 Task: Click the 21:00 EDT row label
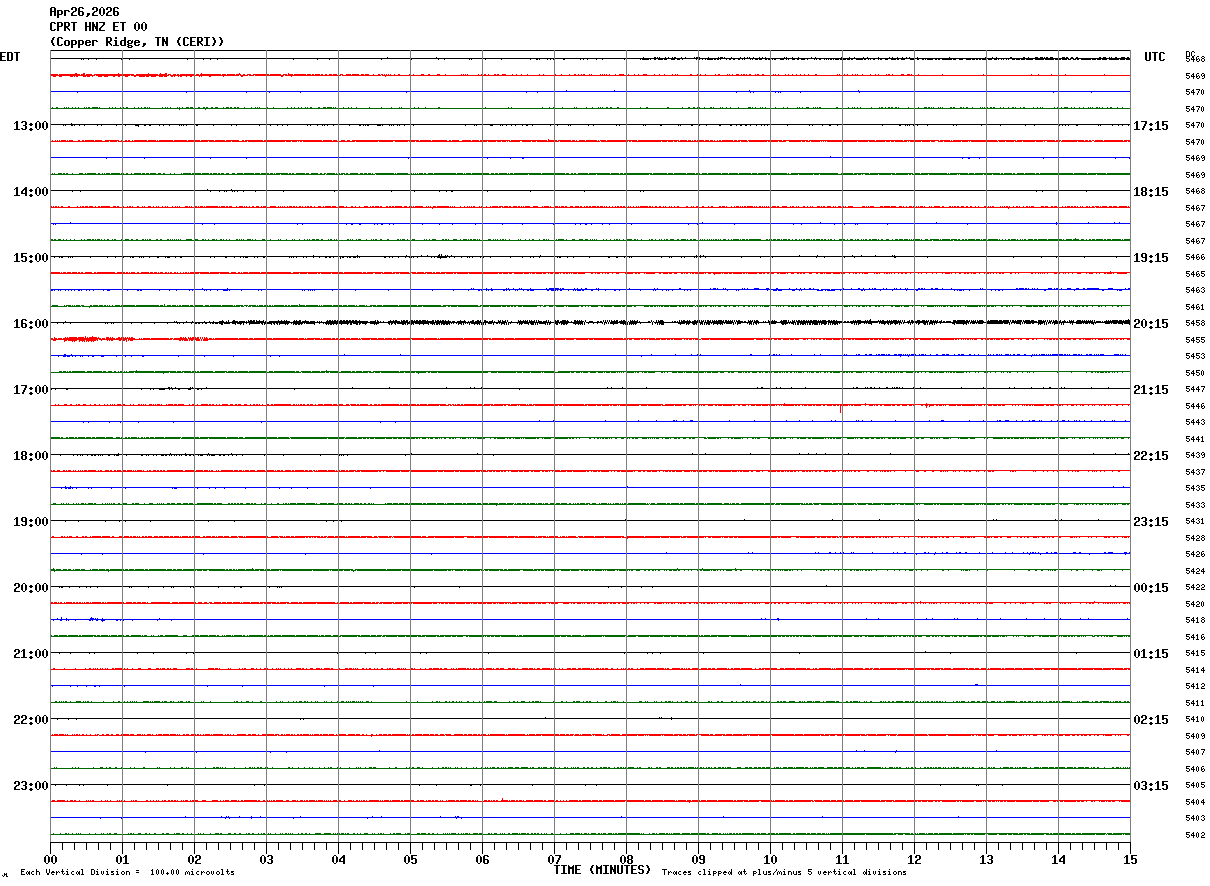(30, 653)
